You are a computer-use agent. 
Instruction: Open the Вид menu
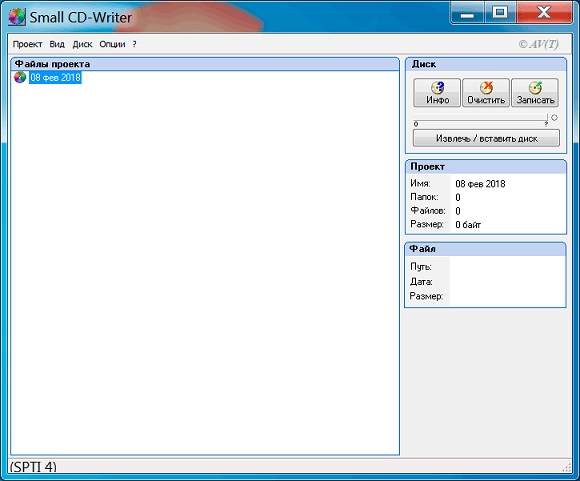57,44
